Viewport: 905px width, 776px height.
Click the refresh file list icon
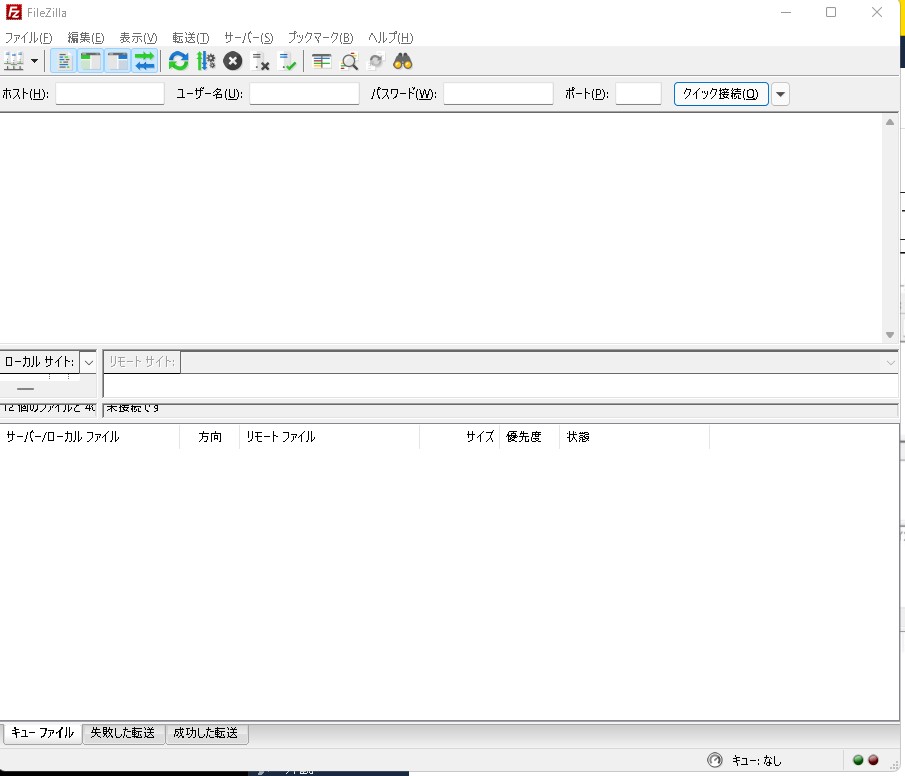(x=178, y=61)
